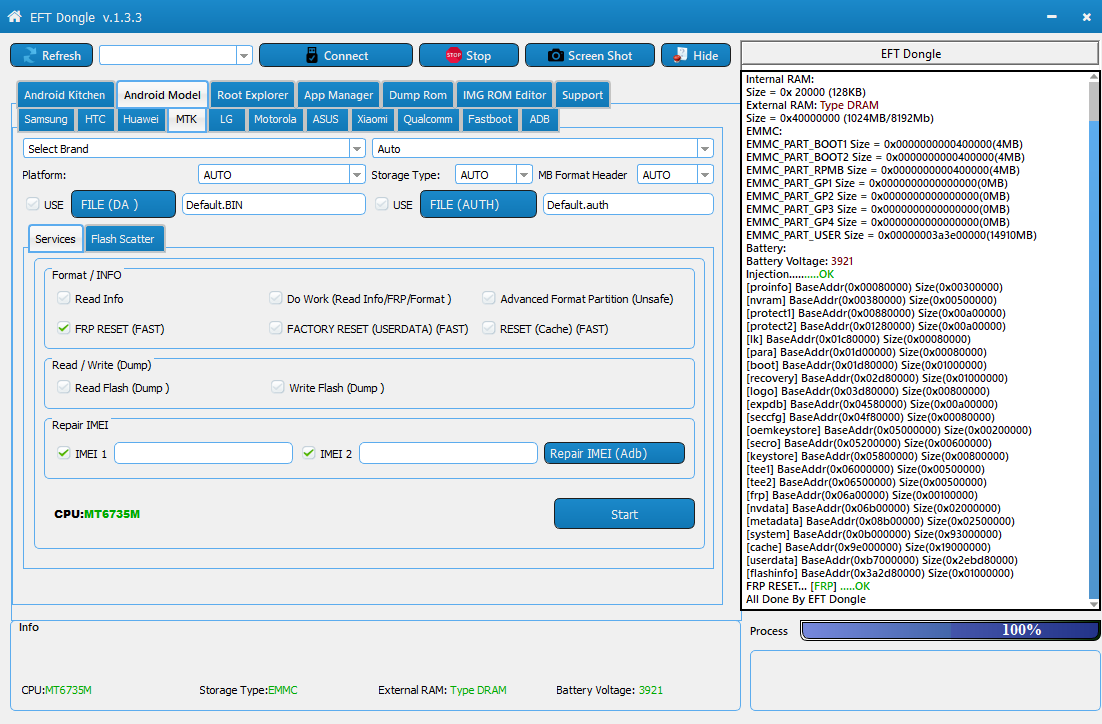
Task: Click the Start button
Action: [624, 514]
